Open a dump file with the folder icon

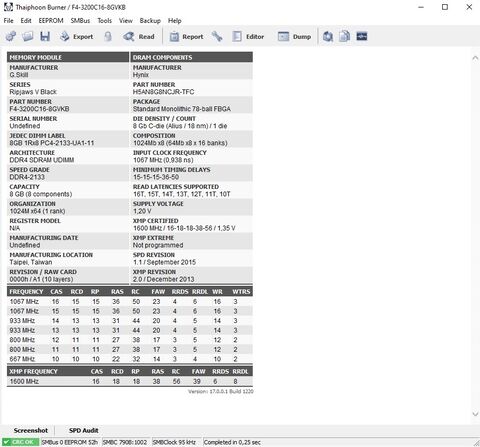tap(27, 36)
